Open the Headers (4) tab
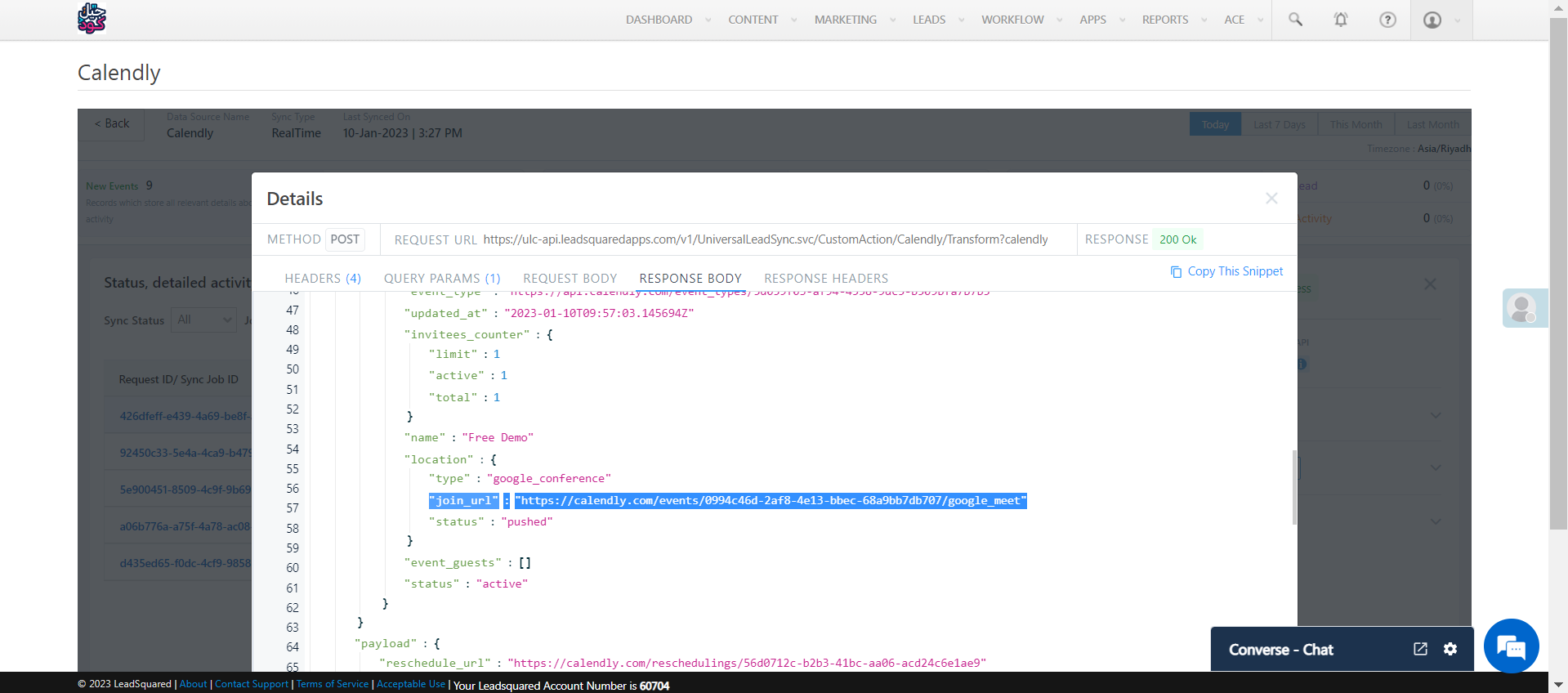This screenshot has width=1568, height=693. (x=323, y=279)
